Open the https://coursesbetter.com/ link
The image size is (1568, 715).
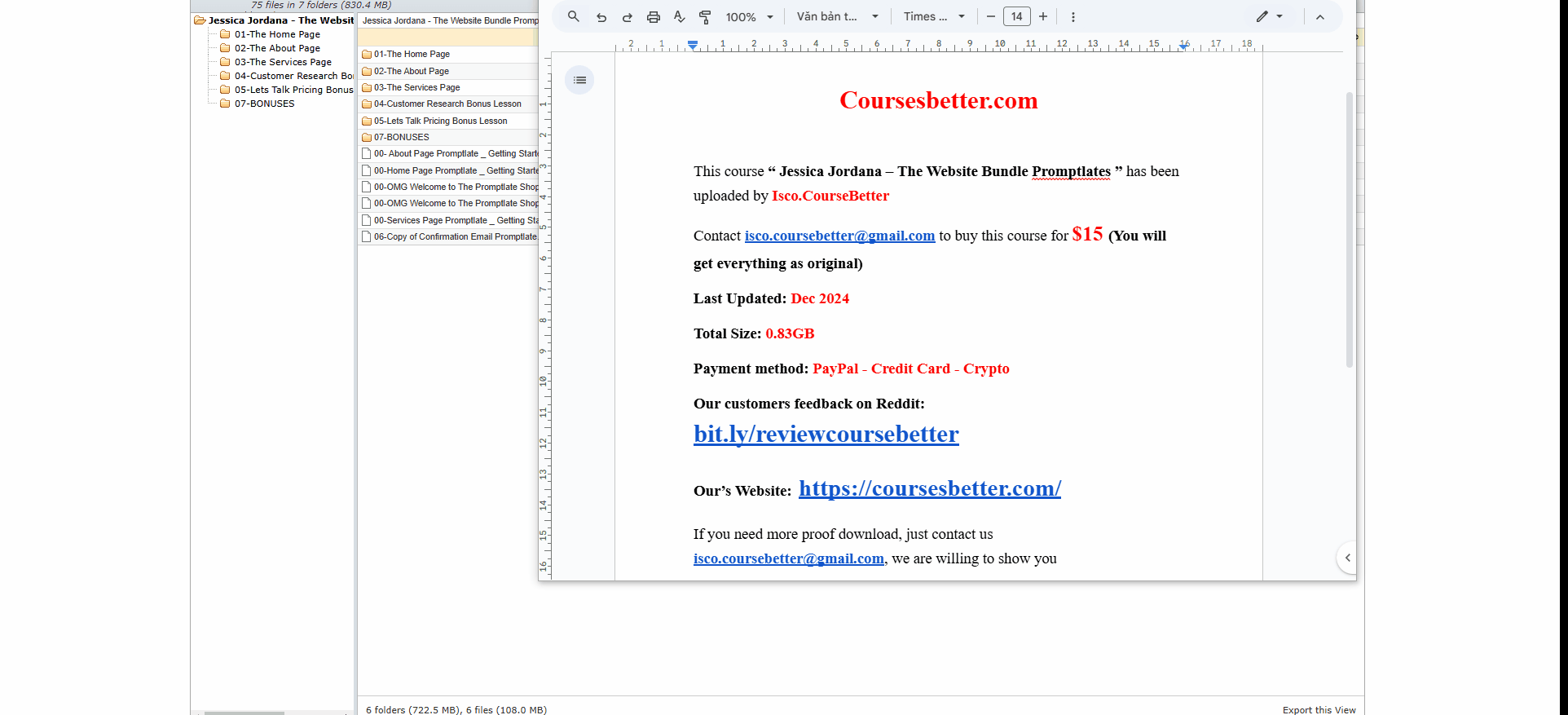pyautogui.click(x=929, y=488)
